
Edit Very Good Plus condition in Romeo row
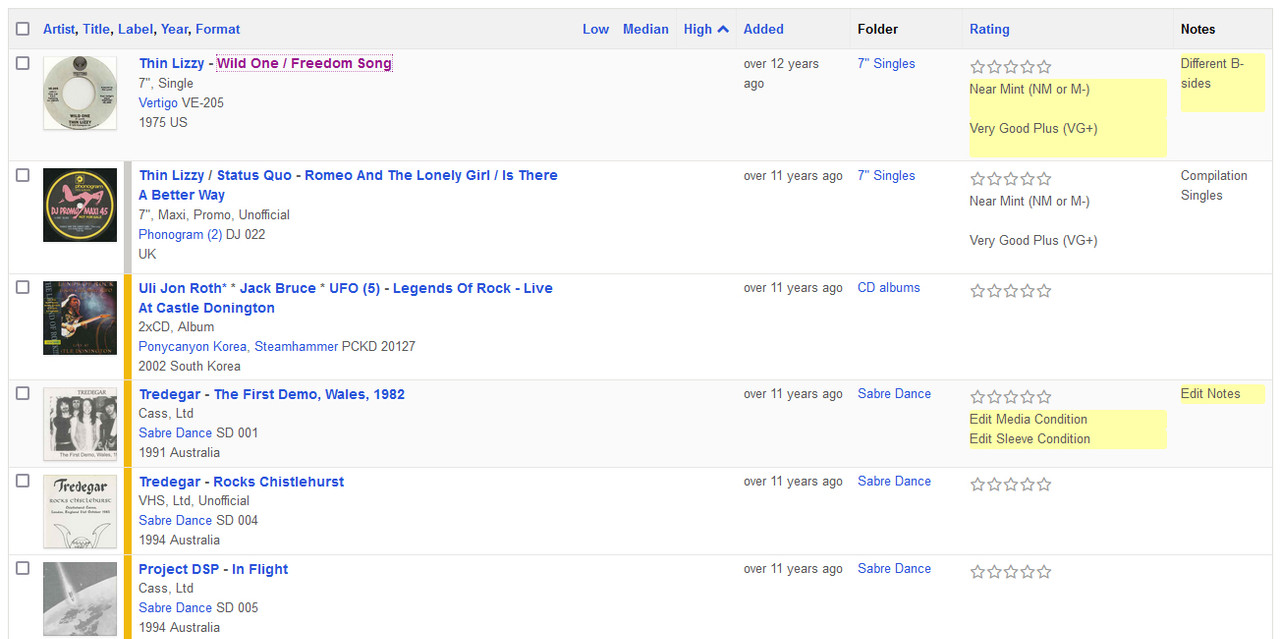pyautogui.click(x=1034, y=240)
